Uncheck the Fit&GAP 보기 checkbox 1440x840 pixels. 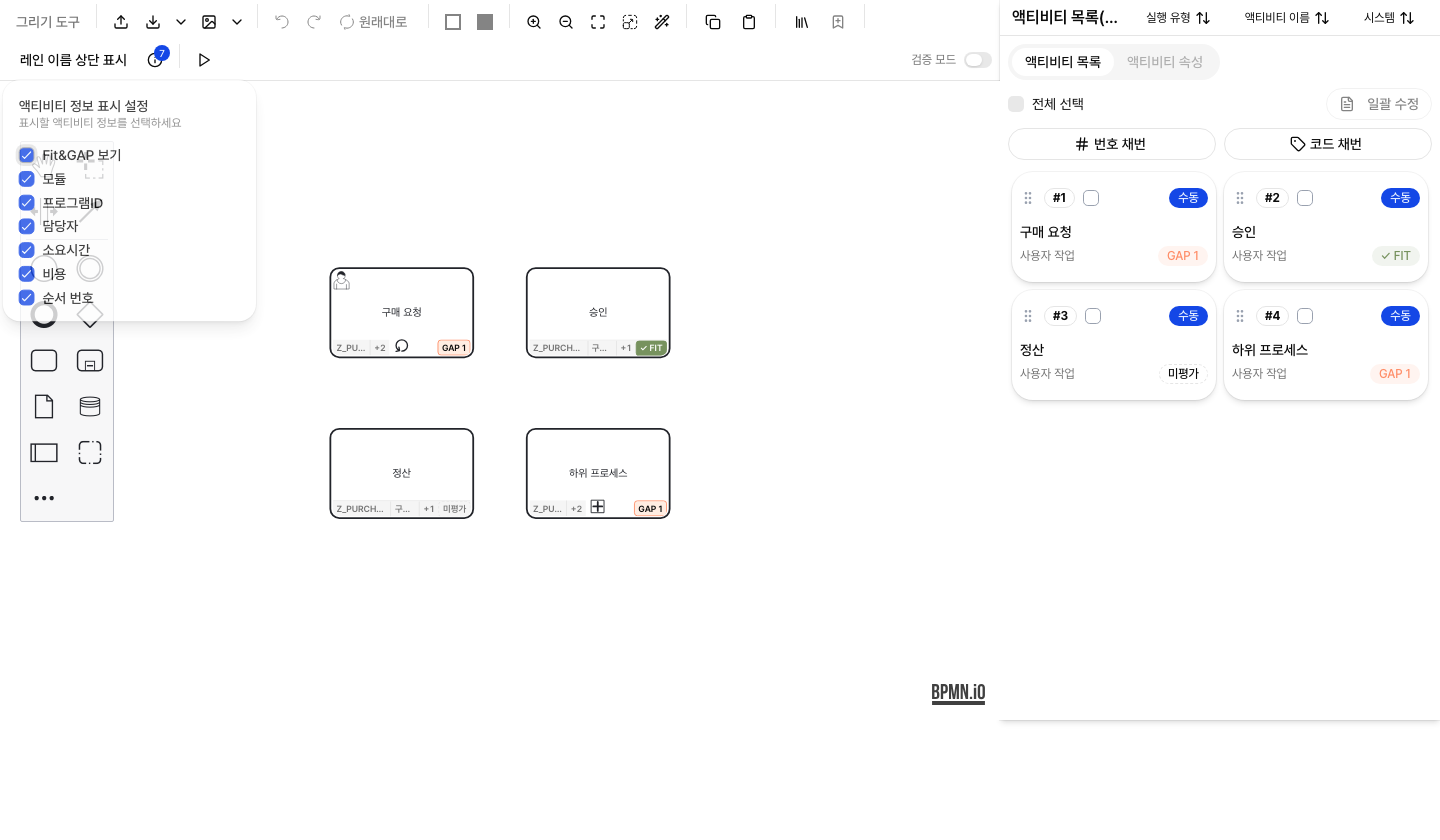[27, 155]
